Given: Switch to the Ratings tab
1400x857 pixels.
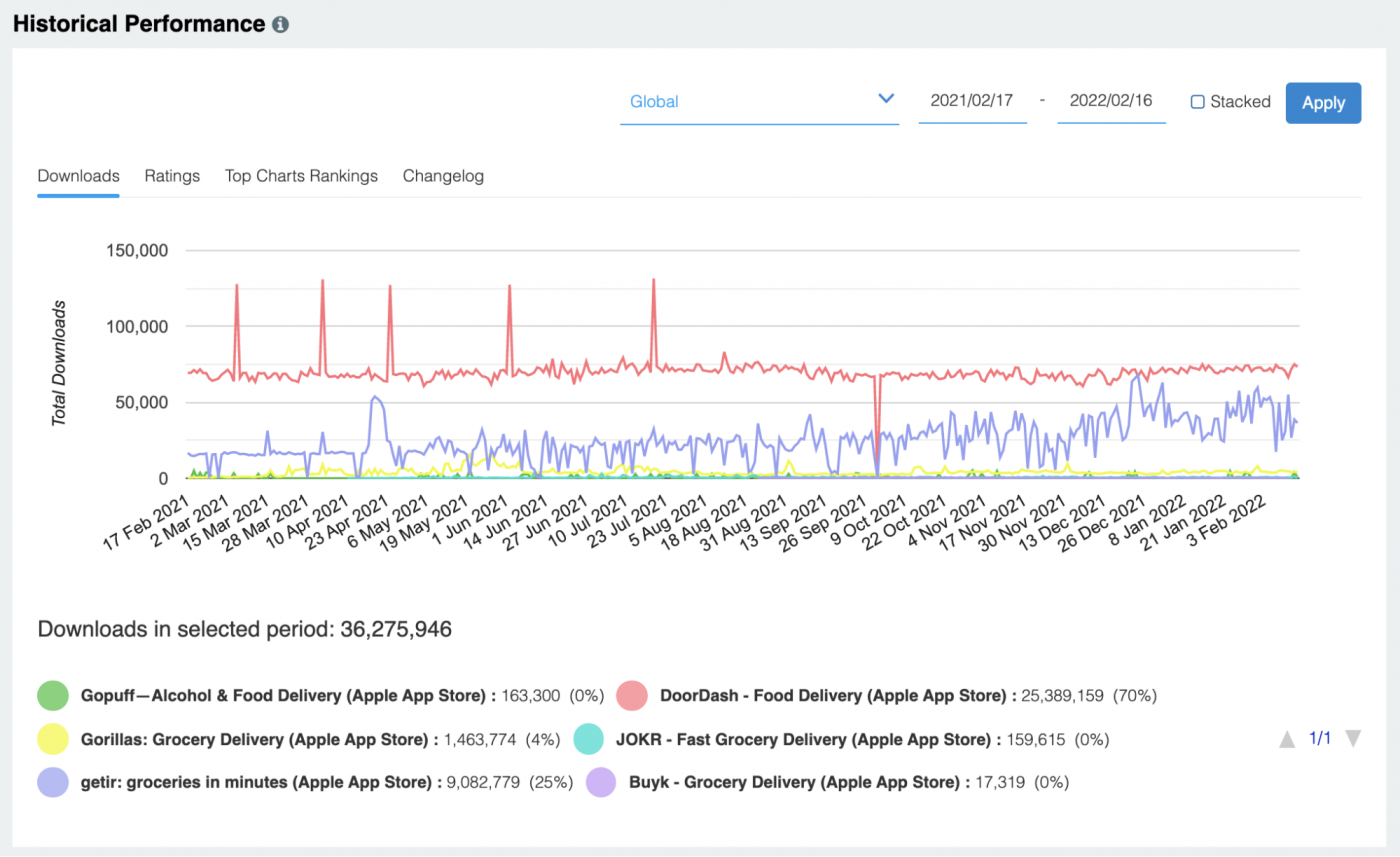Looking at the screenshot, I should [172, 176].
